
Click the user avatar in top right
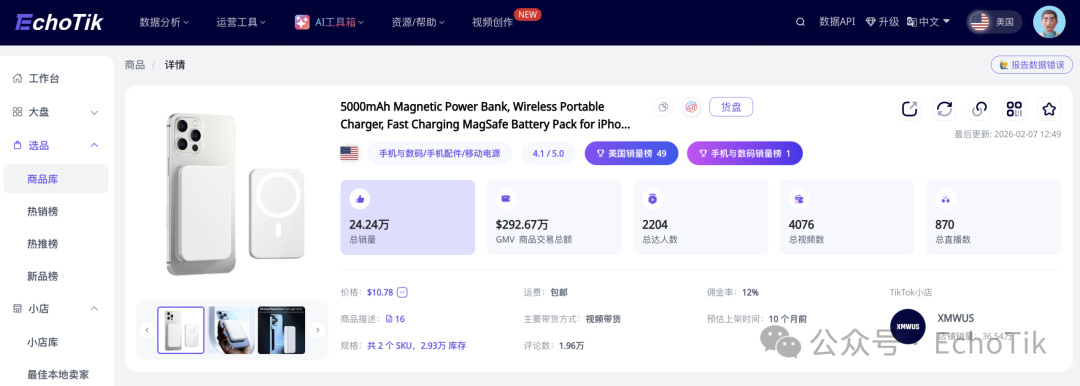(1049, 22)
